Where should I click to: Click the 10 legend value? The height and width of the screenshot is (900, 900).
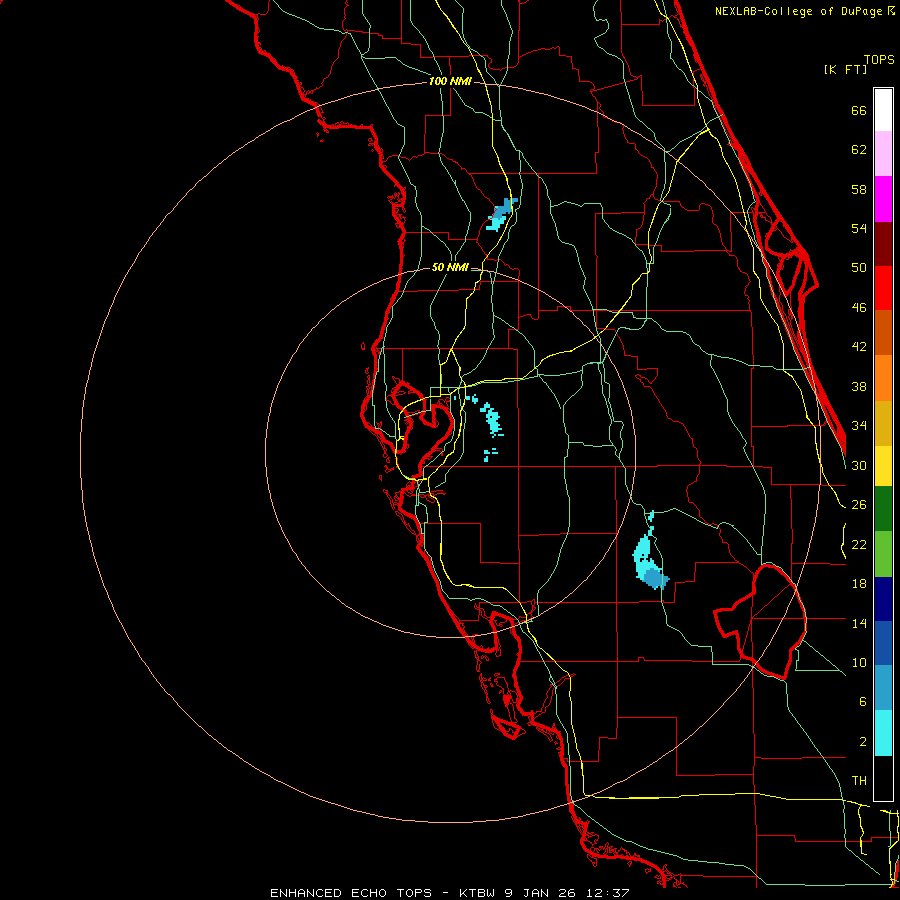(859, 663)
